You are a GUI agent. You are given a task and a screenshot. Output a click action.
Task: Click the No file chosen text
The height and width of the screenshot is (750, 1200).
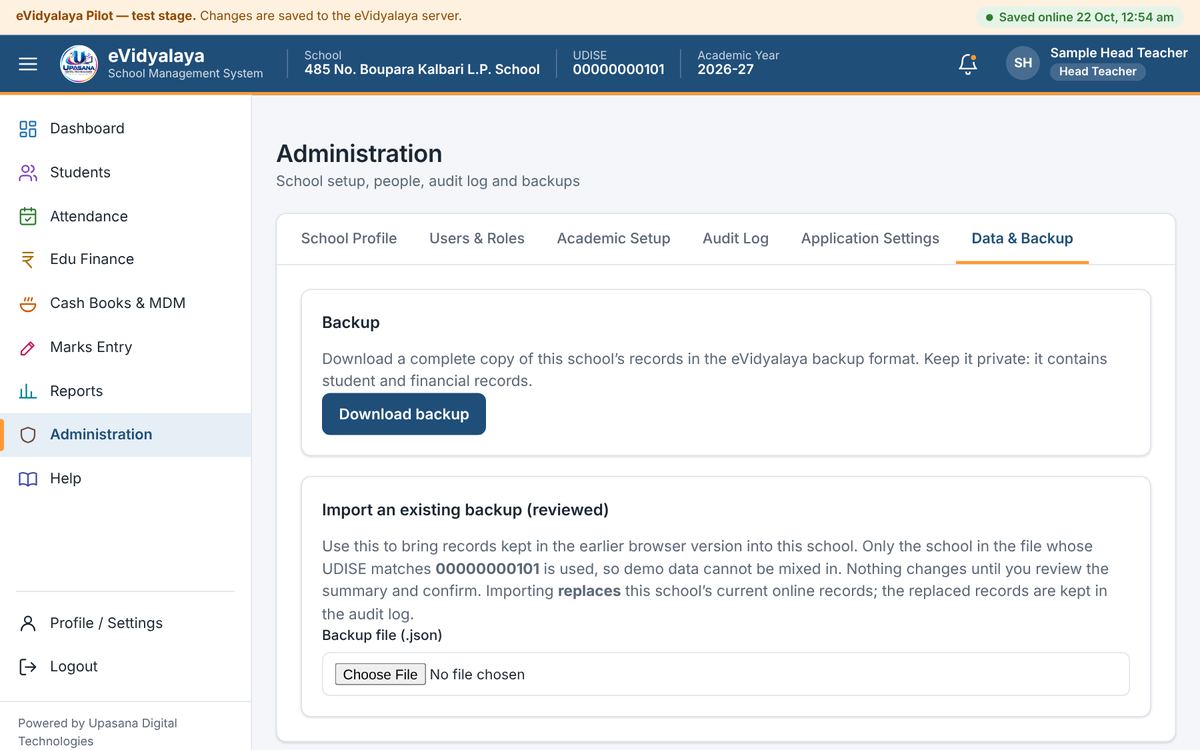pos(477,675)
